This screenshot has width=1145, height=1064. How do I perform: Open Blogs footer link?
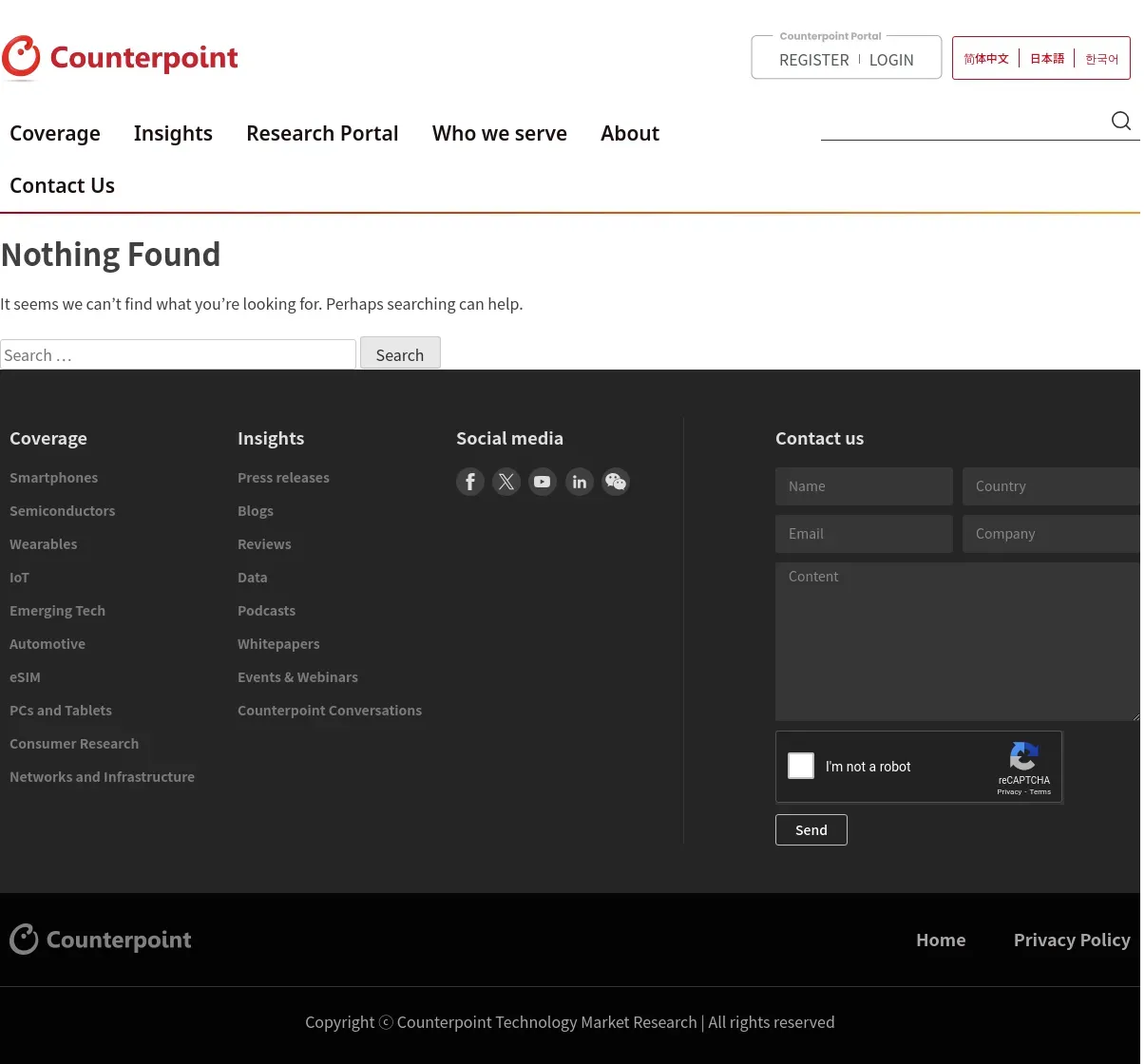pyautogui.click(x=256, y=511)
